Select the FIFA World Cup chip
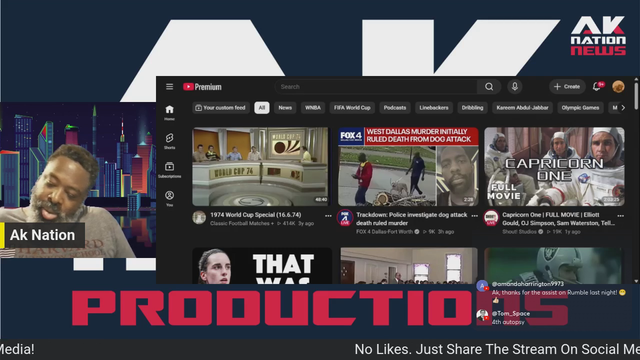This screenshot has width=640, height=360. click(352, 108)
